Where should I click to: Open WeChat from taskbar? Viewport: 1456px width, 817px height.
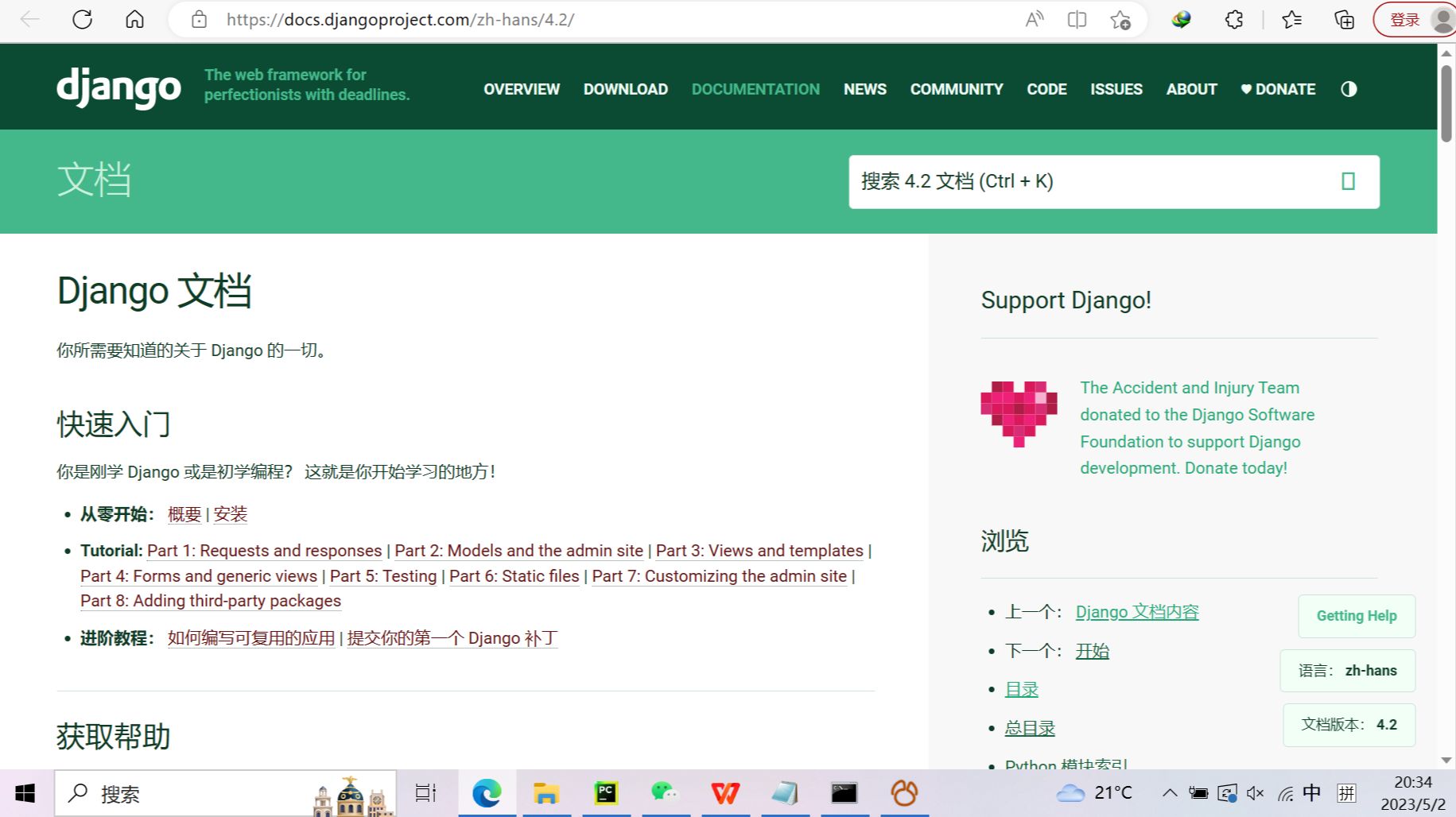pos(665,793)
